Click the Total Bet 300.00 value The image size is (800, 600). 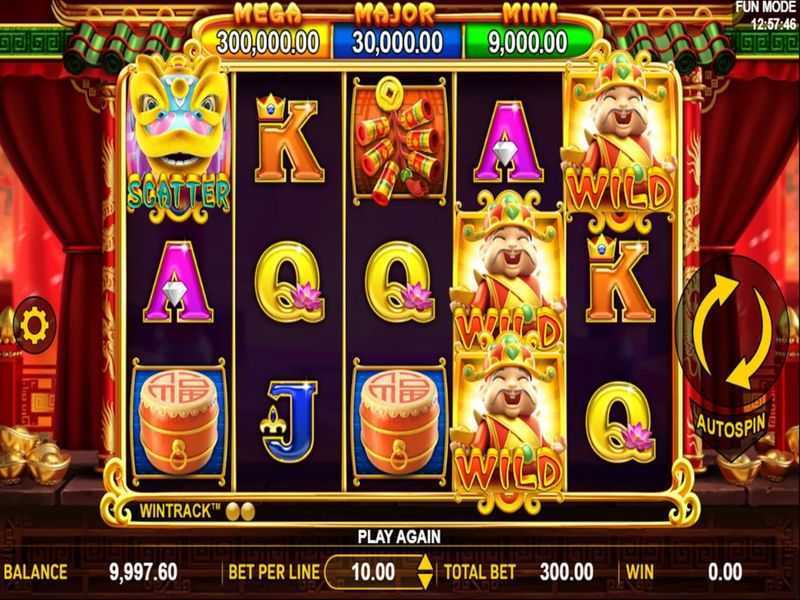pyautogui.click(x=566, y=572)
